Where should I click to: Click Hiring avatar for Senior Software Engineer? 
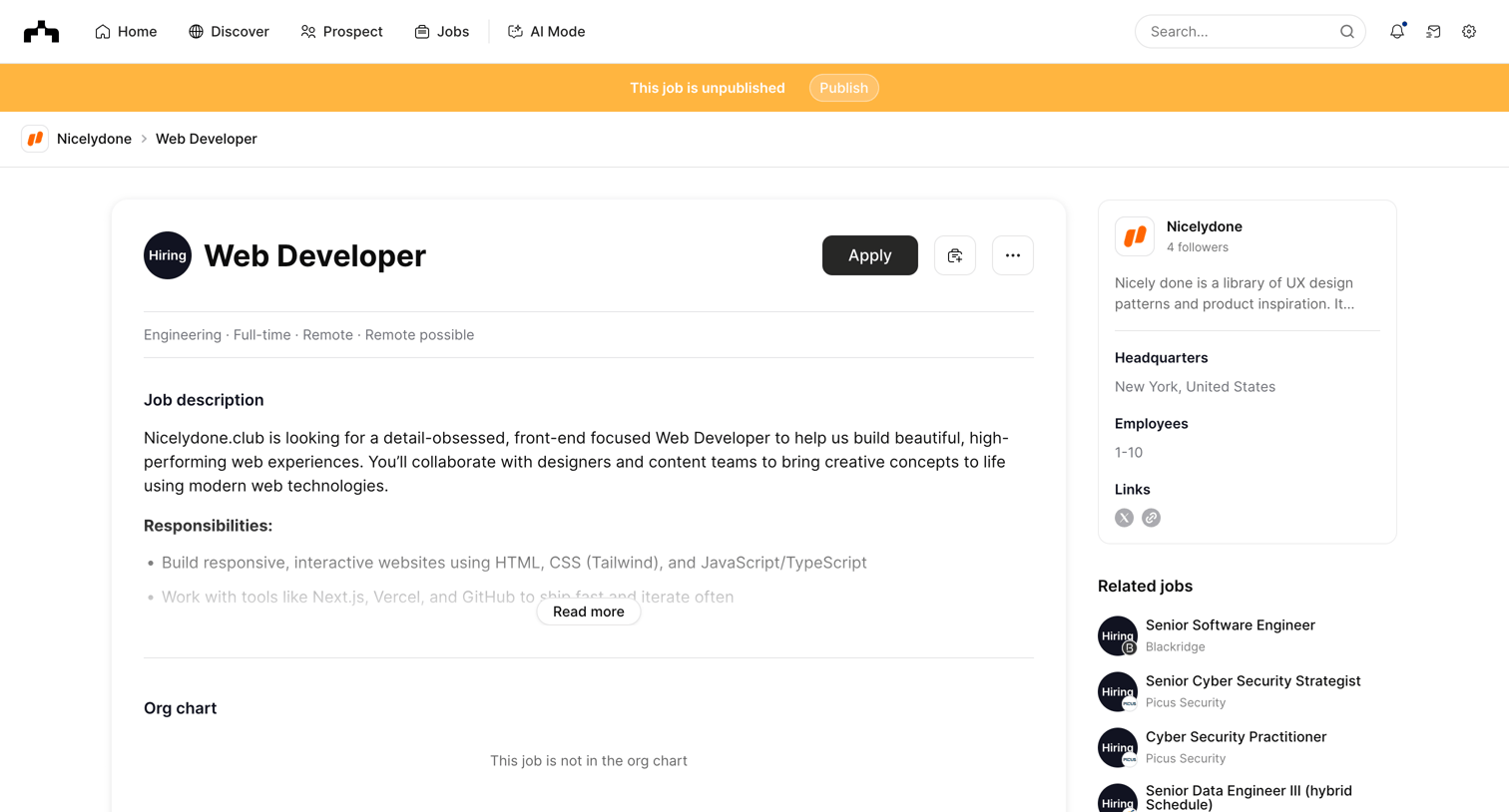(1118, 635)
